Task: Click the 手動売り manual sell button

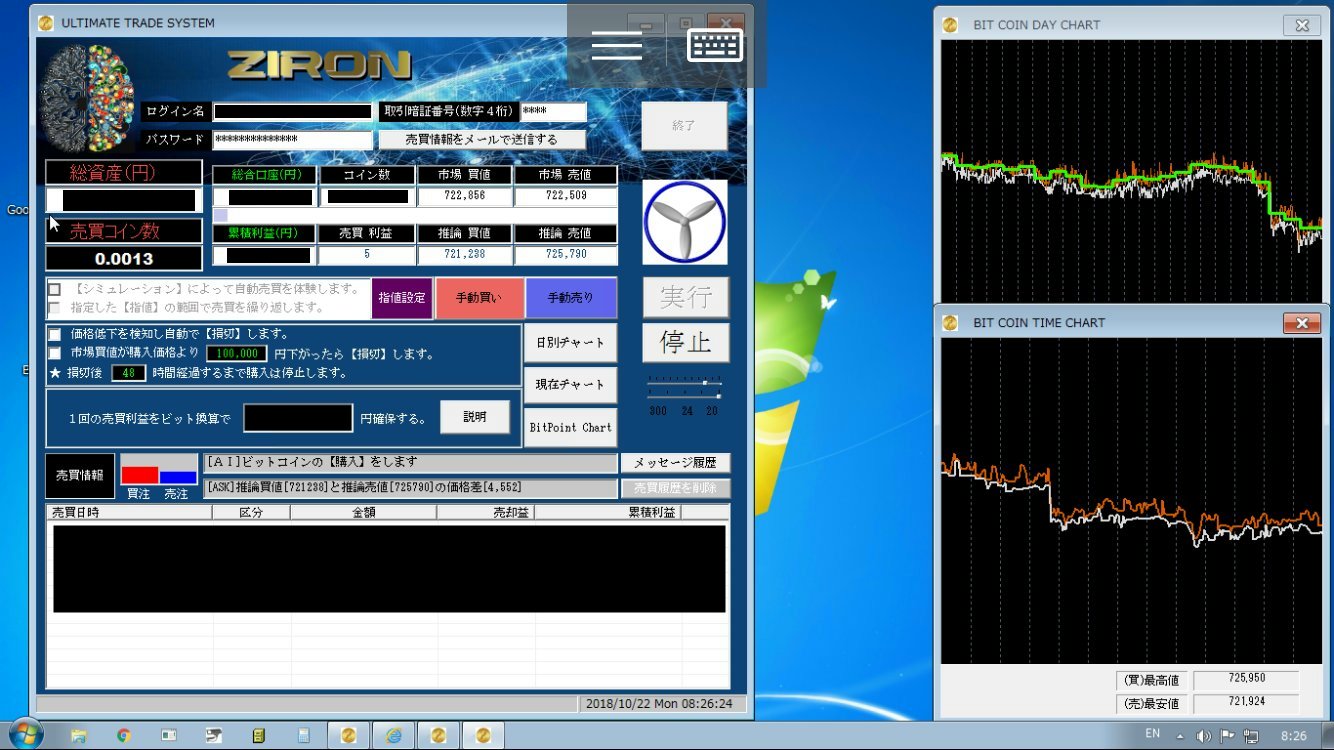Action: 570,298
